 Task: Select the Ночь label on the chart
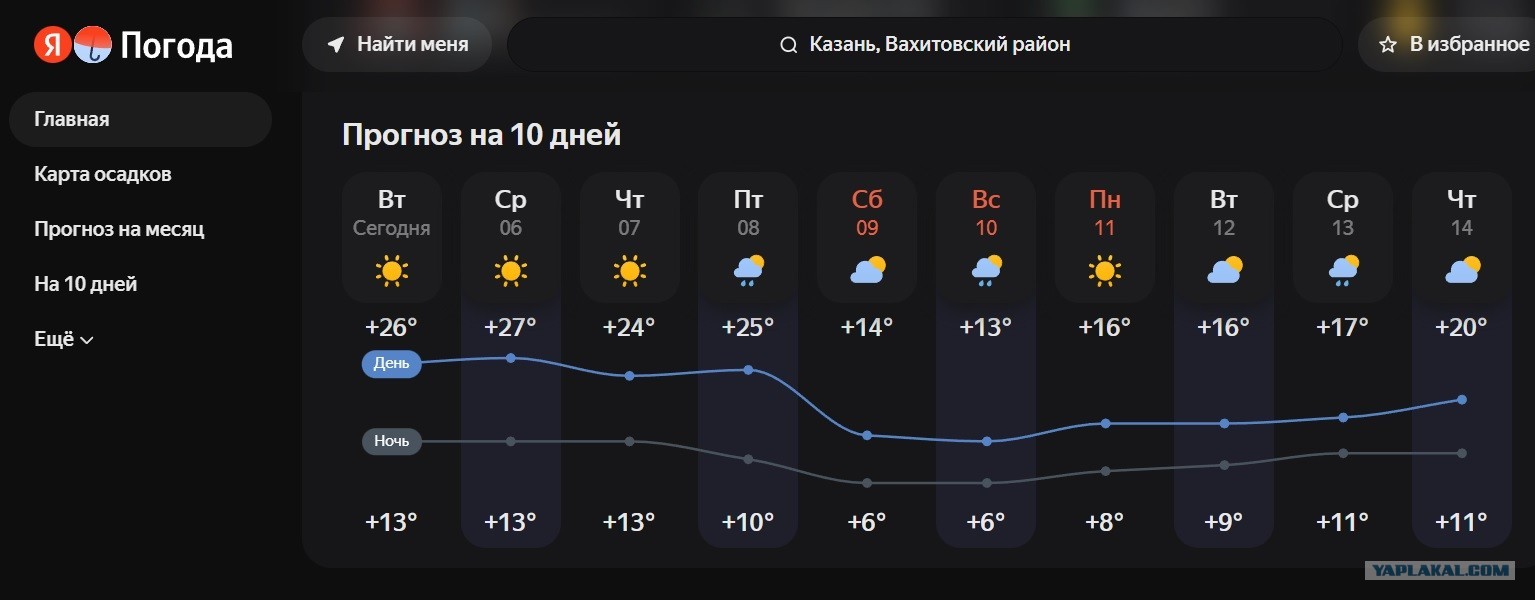pos(392,441)
